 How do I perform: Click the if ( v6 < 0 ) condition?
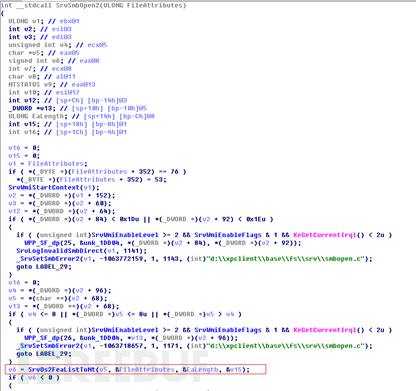click(x=34, y=378)
